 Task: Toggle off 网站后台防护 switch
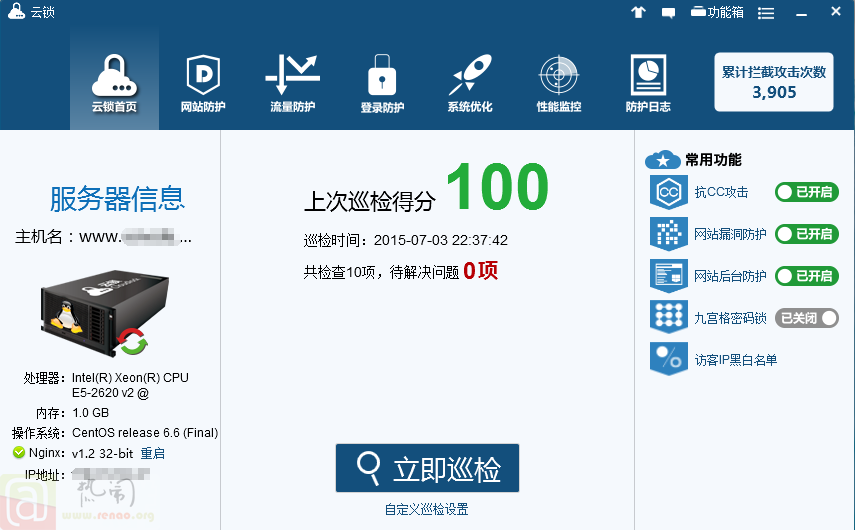806,276
